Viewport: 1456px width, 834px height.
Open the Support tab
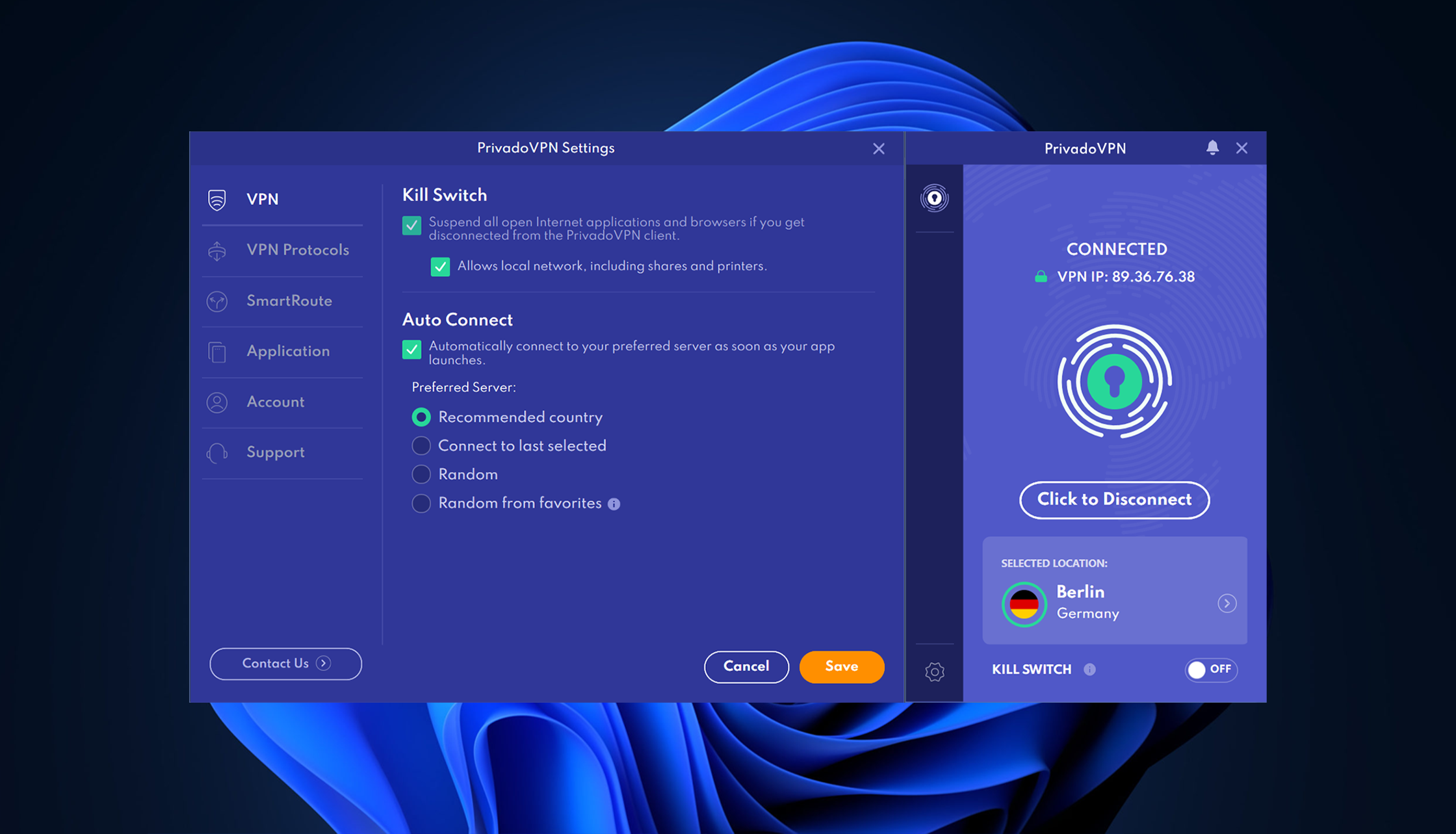[x=282, y=453]
